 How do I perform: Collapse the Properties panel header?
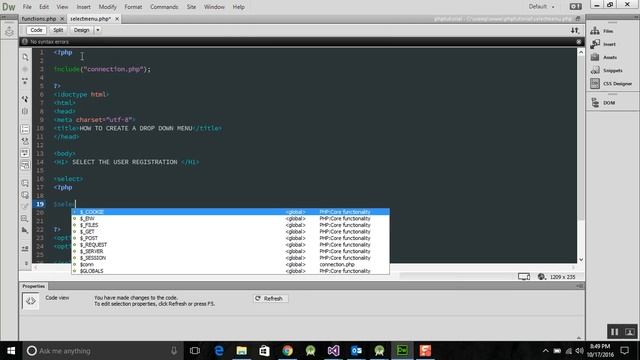coord(33,286)
